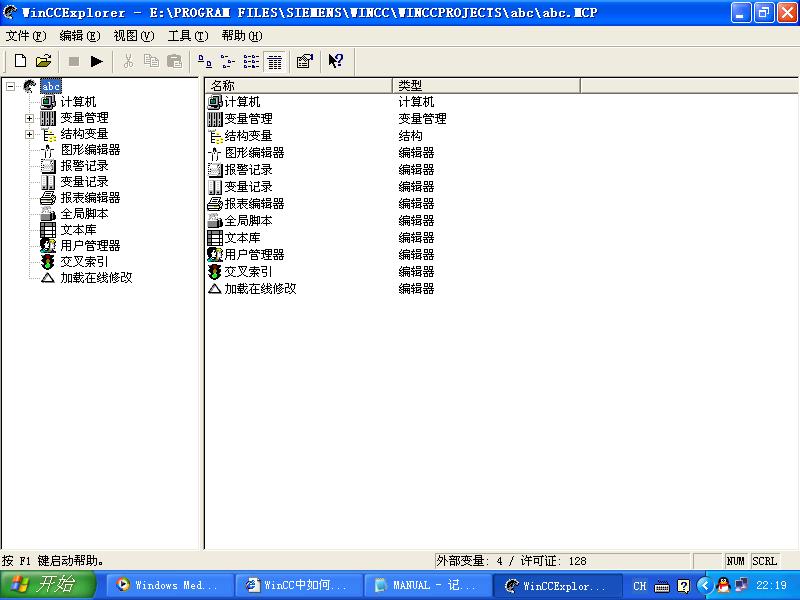Screen dimensions: 800x600
Task: Click 结构 type cell in list
Action: (x=410, y=136)
